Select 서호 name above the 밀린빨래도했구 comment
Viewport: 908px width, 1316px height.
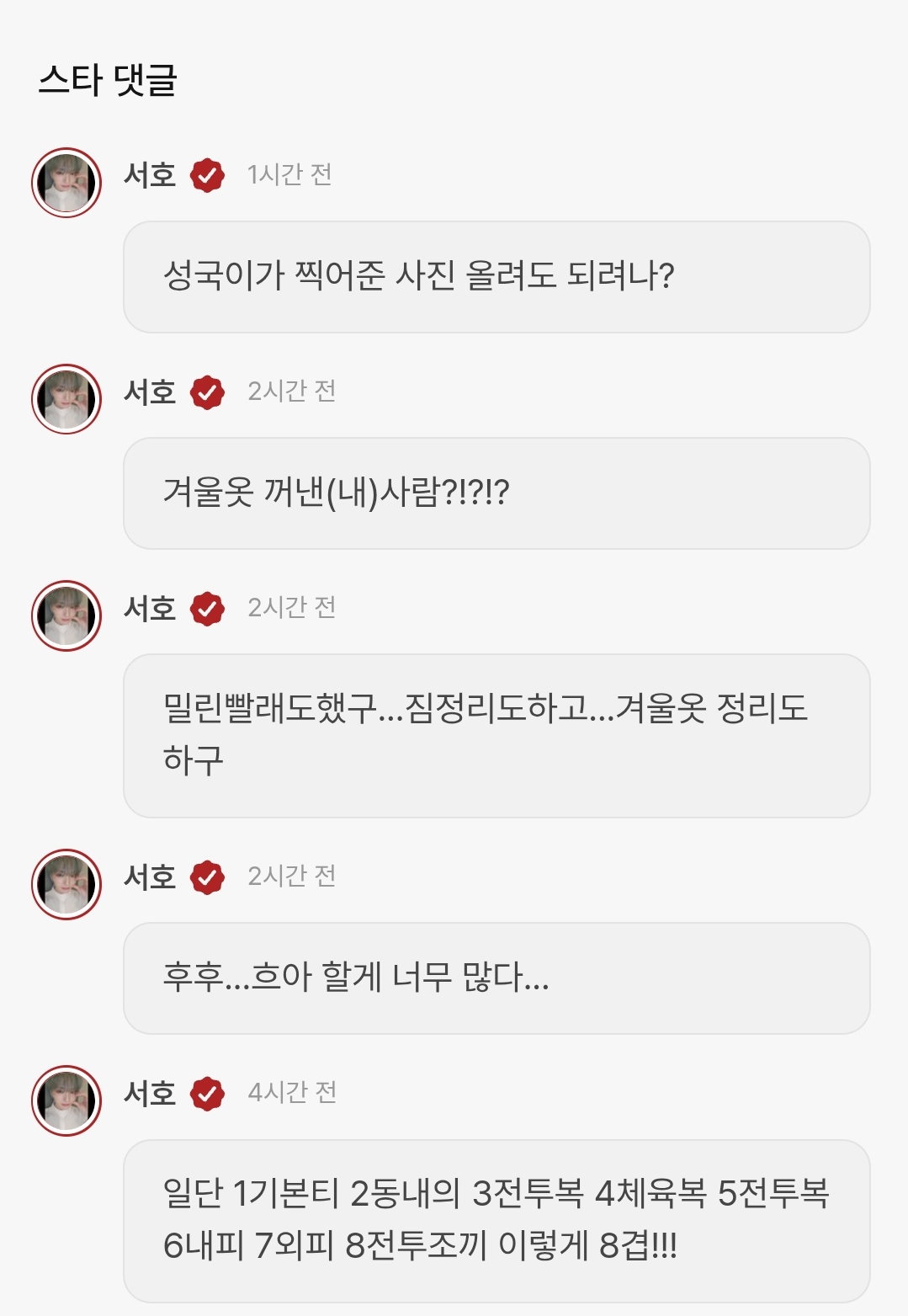(x=150, y=608)
